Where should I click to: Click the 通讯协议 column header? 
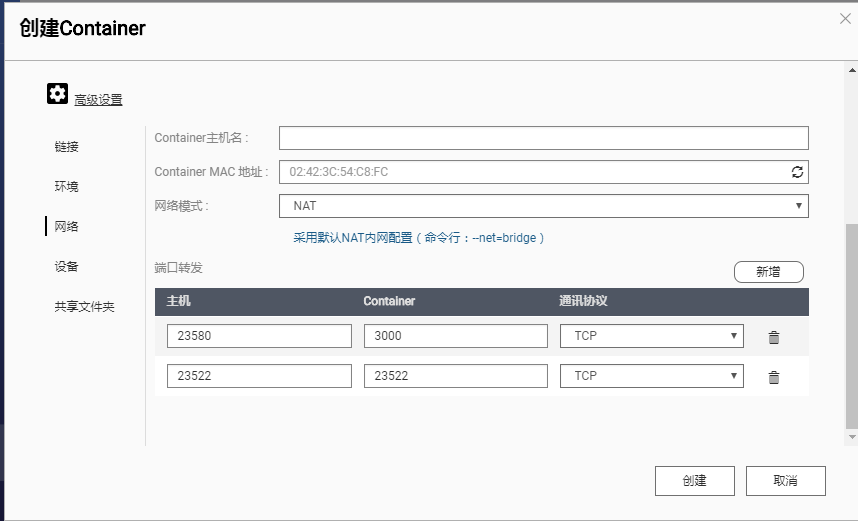click(x=583, y=301)
